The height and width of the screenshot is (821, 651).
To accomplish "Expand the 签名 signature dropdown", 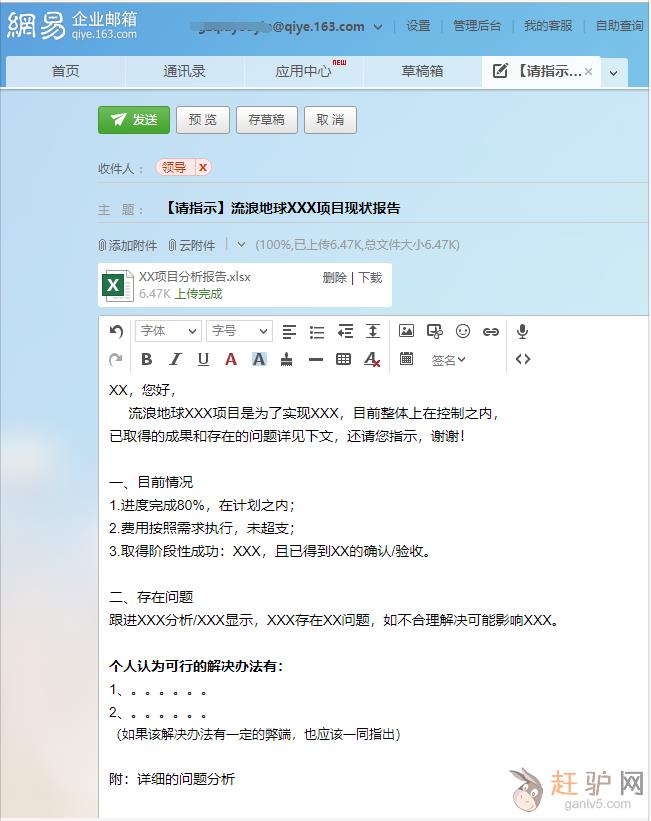I will click(x=448, y=360).
